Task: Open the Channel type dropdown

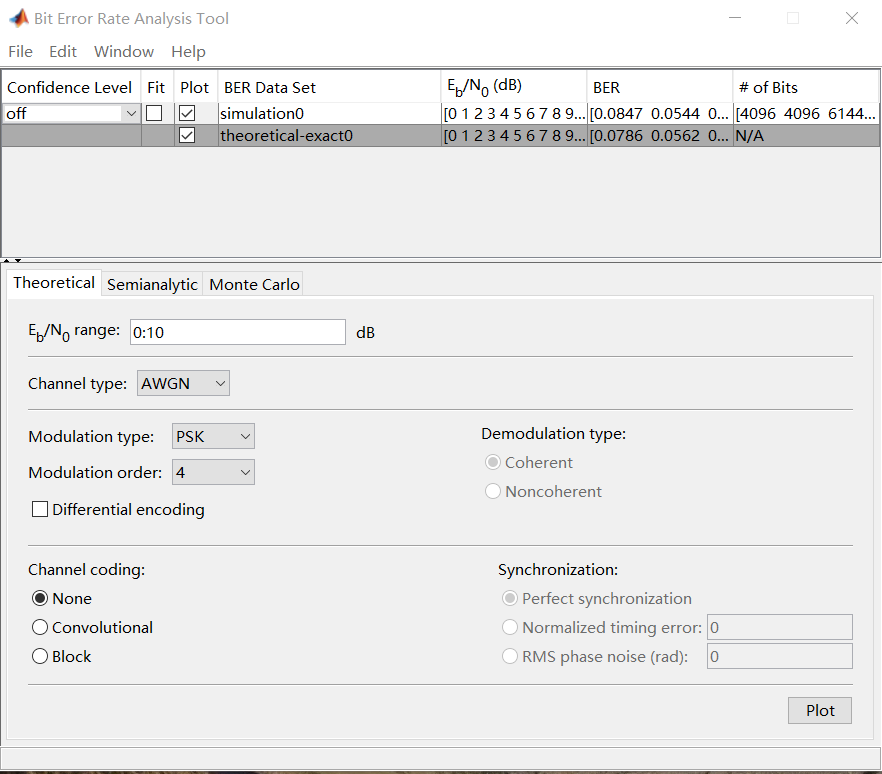Action: coord(183,384)
